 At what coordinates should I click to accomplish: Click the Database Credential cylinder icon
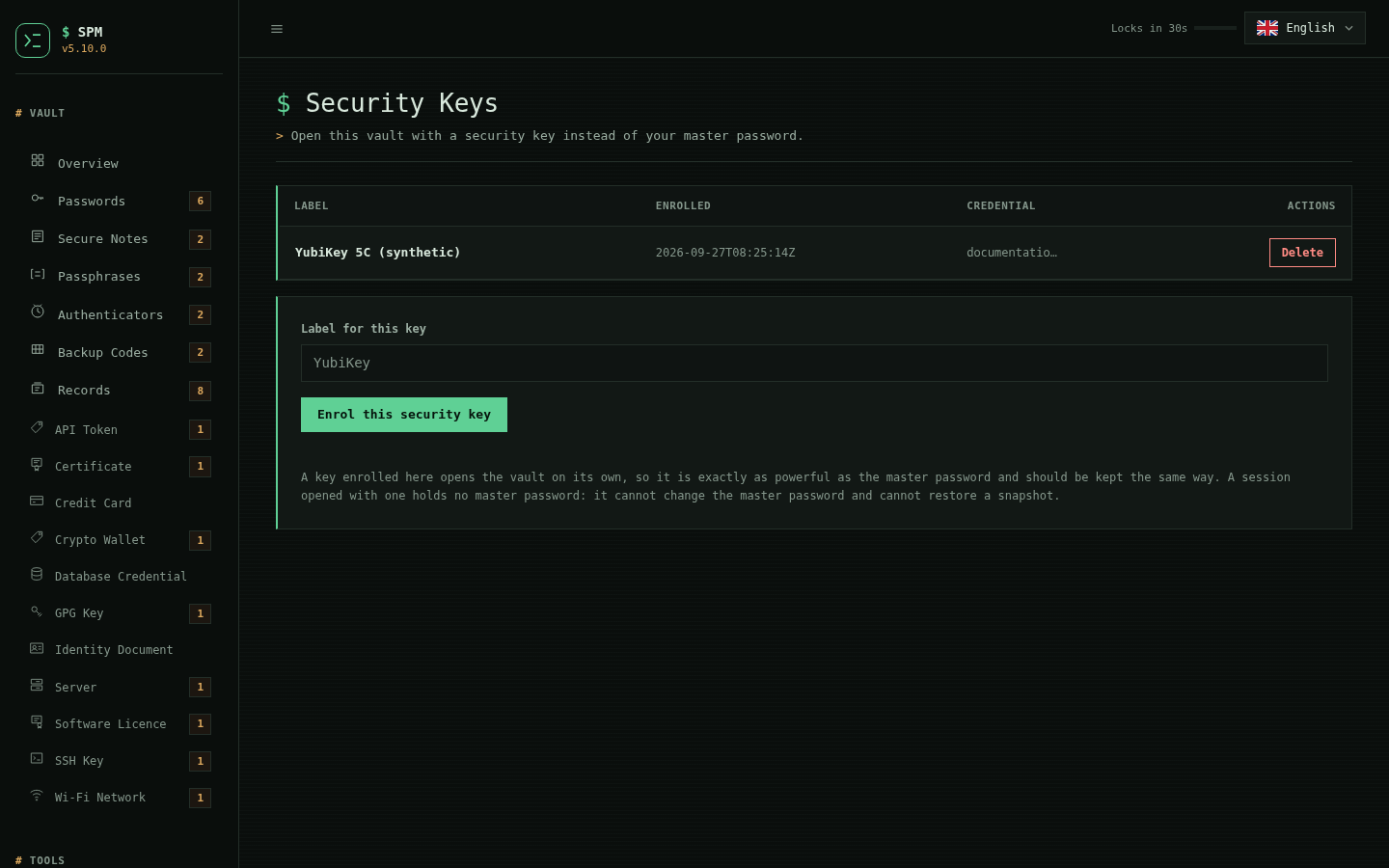coord(37,574)
